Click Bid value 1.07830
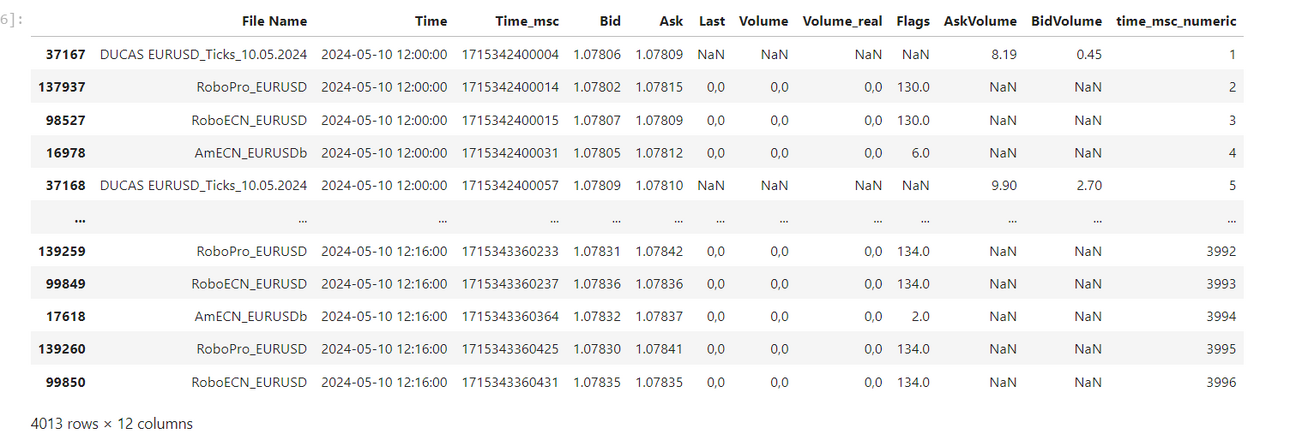Screen dimensions: 1290x440 [597, 349]
